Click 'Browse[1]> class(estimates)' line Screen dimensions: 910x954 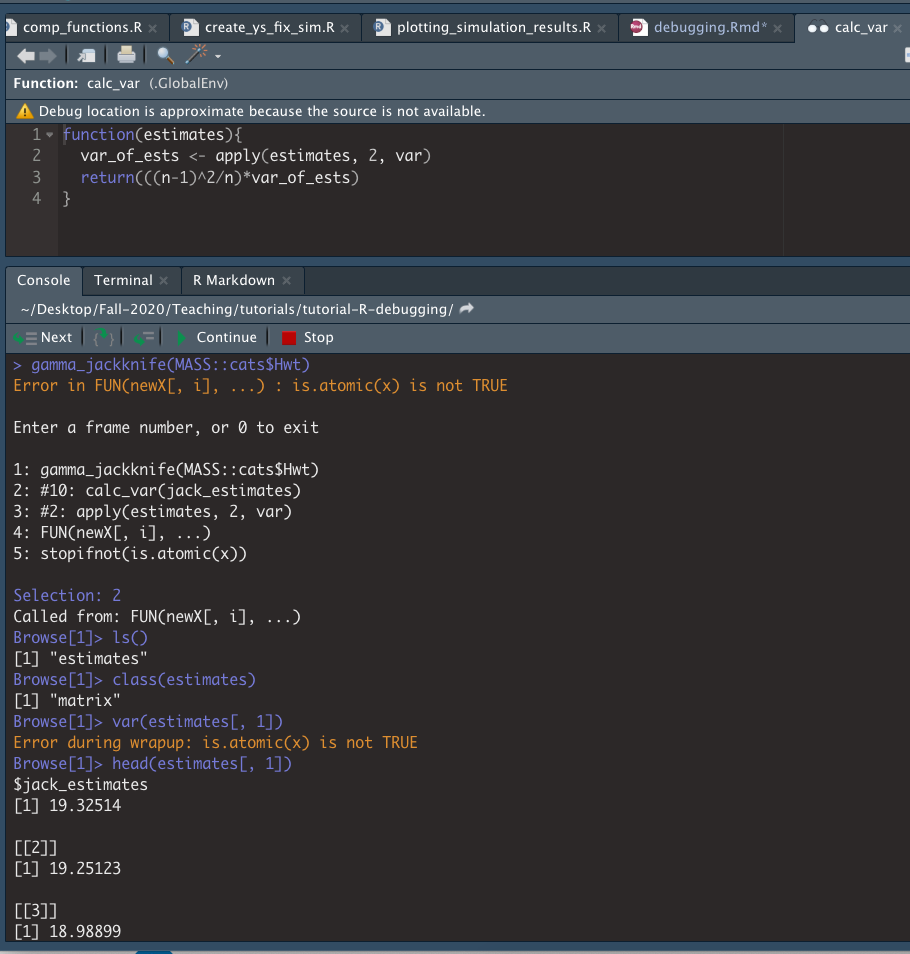pos(134,679)
